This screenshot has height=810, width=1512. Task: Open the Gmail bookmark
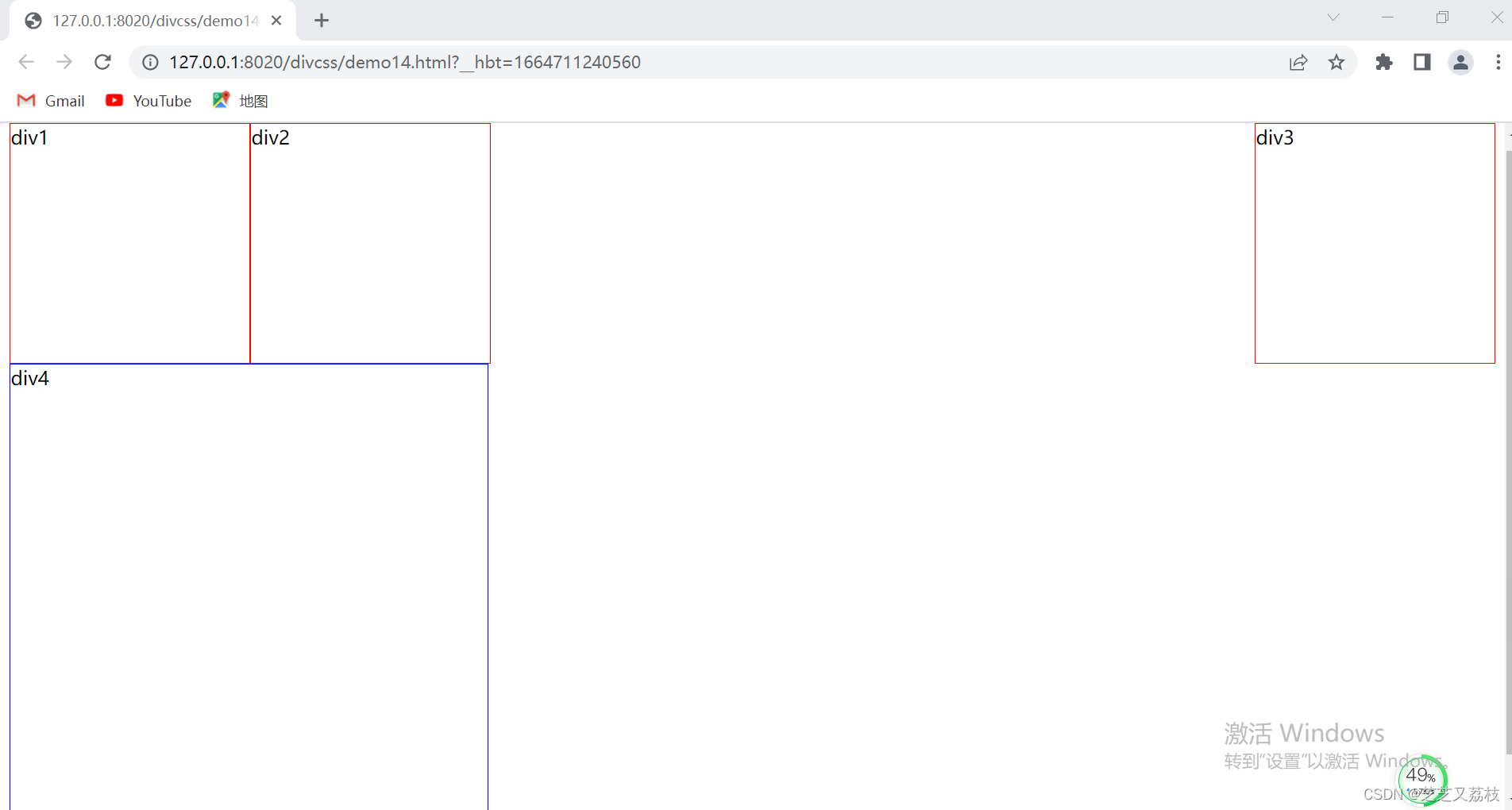click(x=51, y=101)
